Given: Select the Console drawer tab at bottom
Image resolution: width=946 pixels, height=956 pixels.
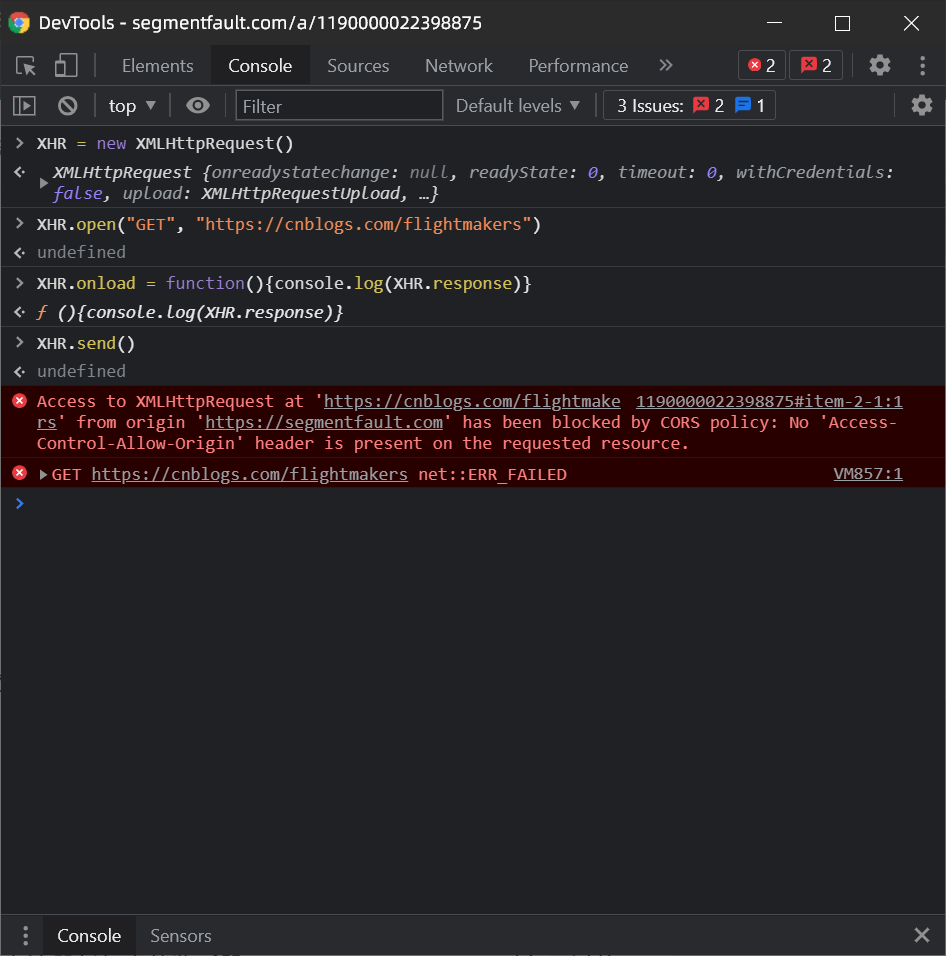Looking at the screenshot, I should (89, 935).
